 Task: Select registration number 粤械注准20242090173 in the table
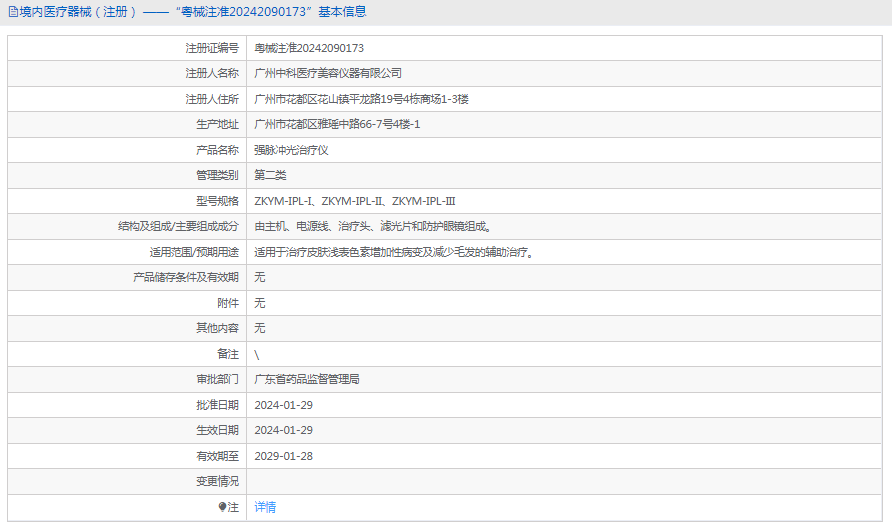(x=309, y=48)
